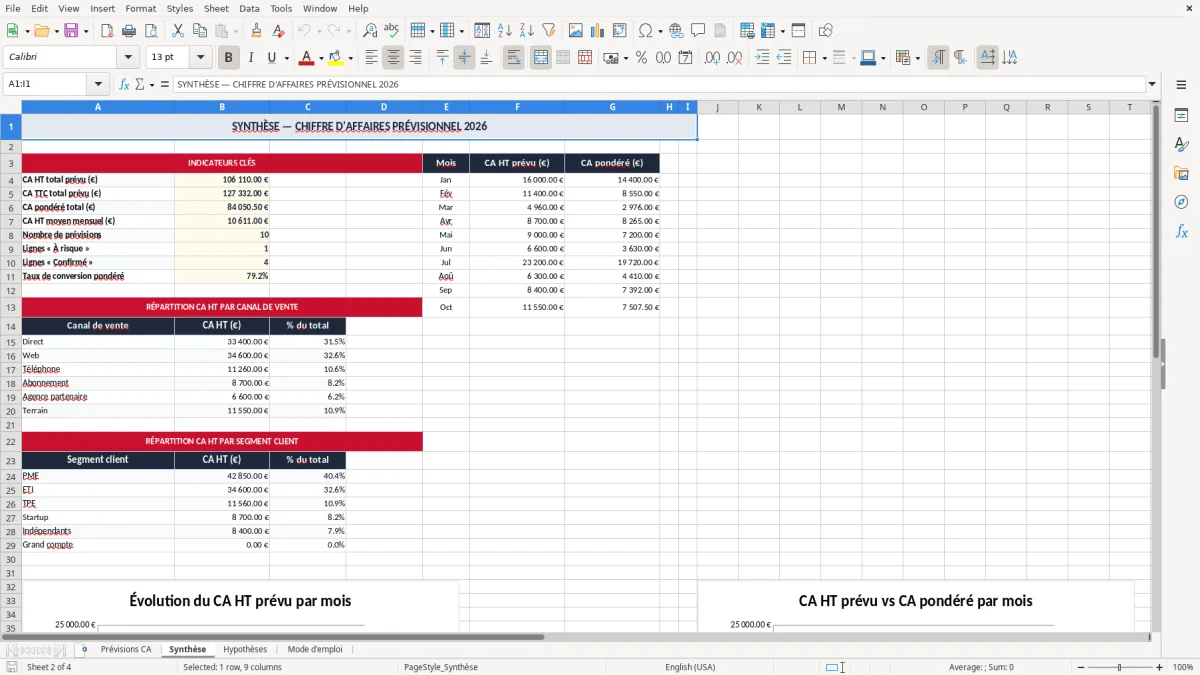Toggle Align Right
The width and height of the screenshot is (1200, 675).
click(416, 58)
